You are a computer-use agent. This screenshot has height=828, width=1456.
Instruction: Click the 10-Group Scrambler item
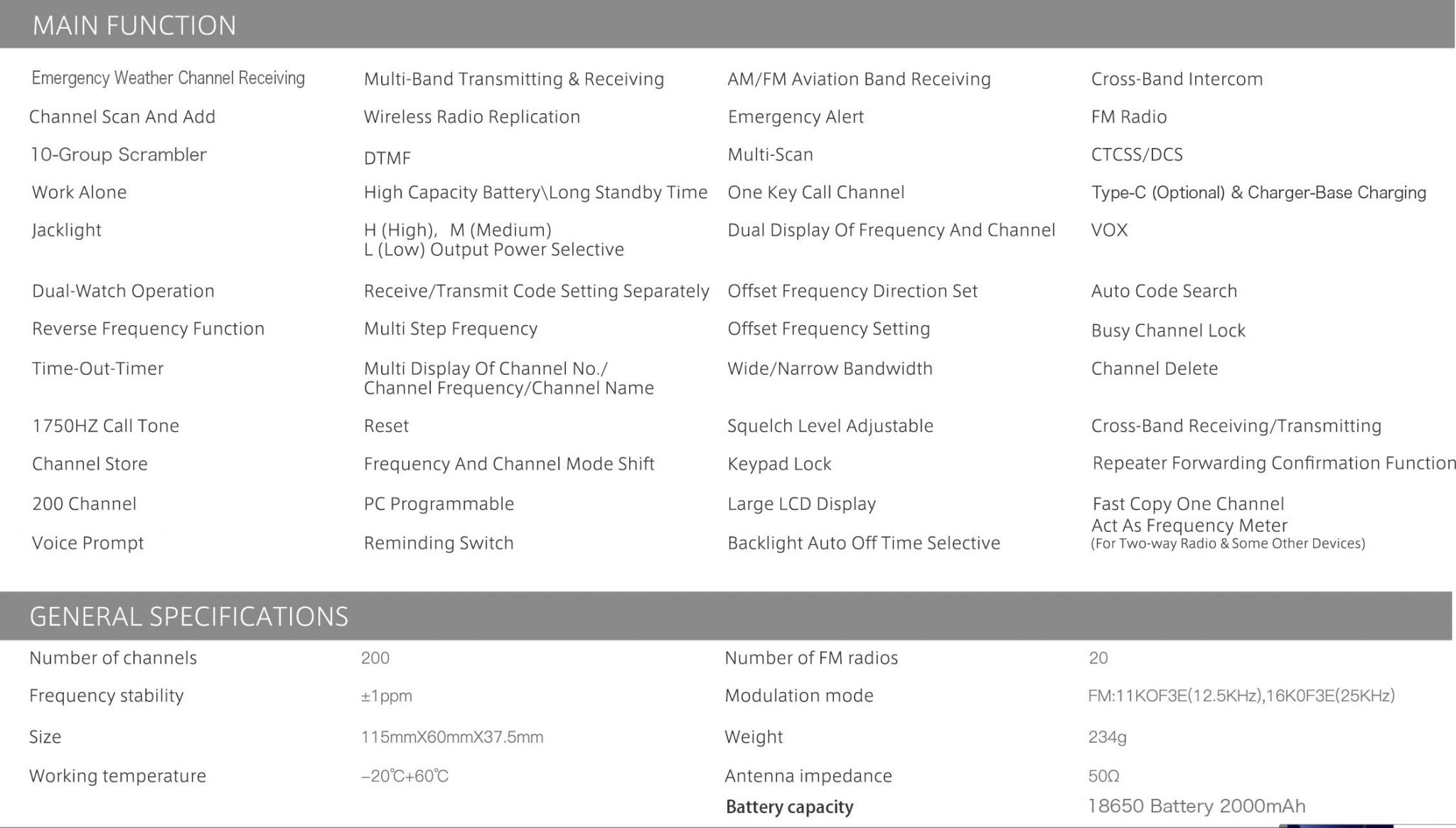point(119,154)
